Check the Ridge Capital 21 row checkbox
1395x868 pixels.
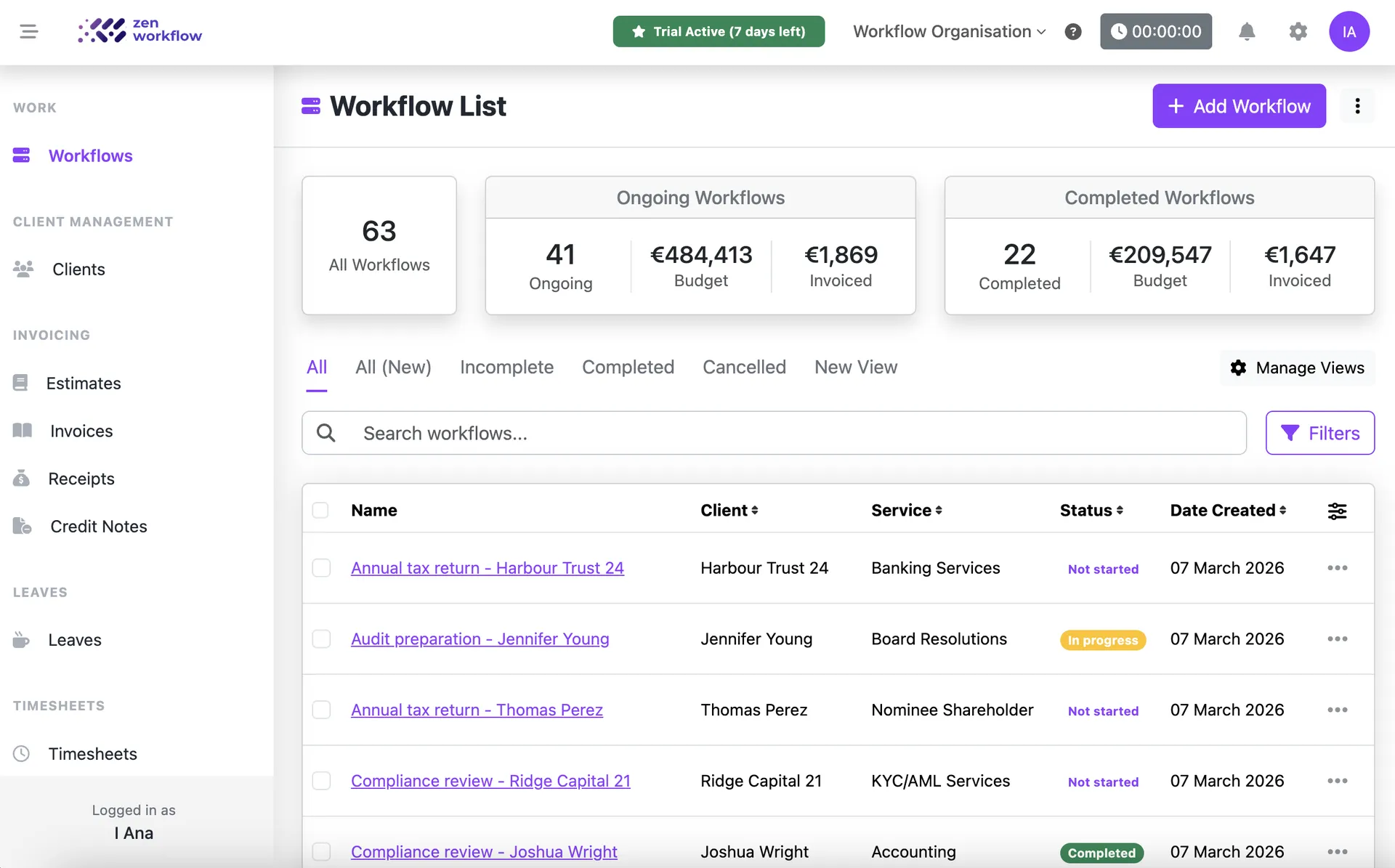tap(321, 781)
